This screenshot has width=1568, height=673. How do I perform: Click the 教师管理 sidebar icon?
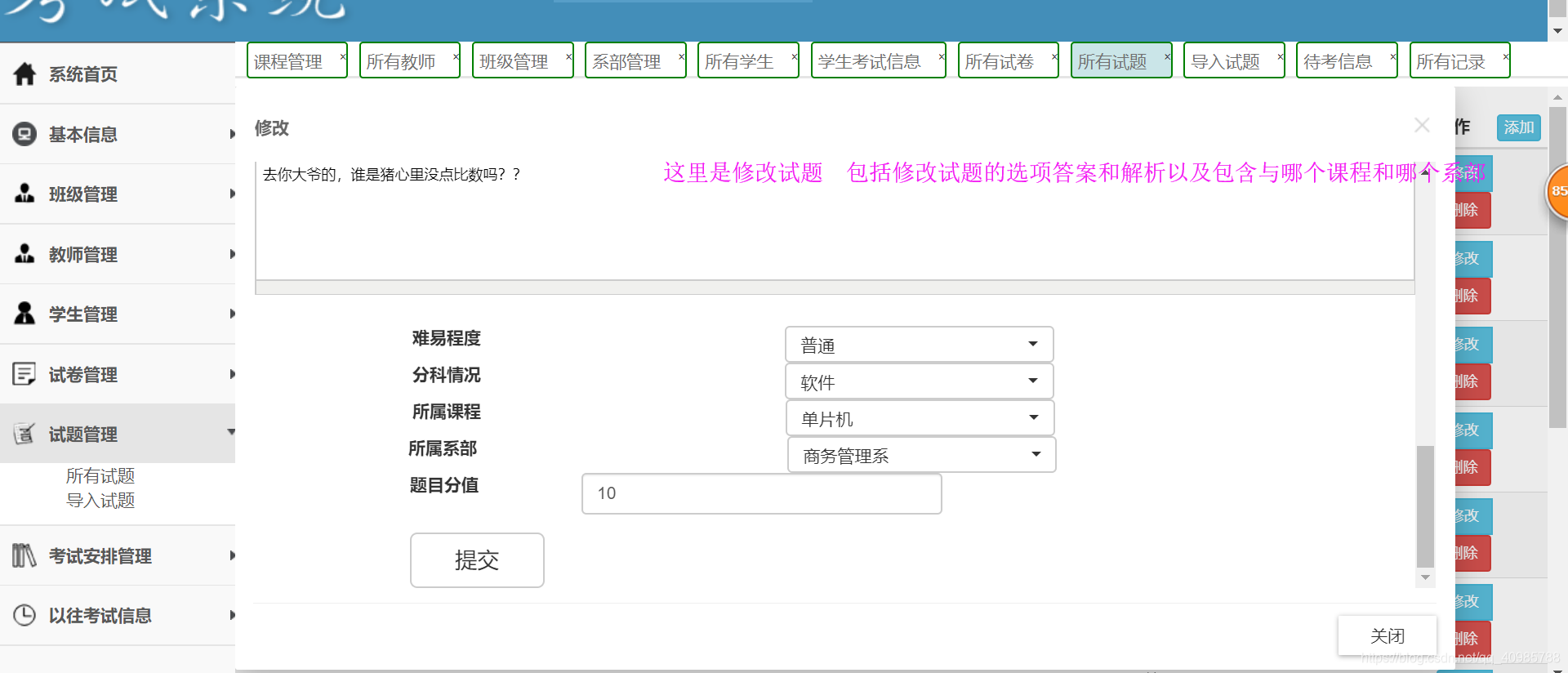point(24,254)
